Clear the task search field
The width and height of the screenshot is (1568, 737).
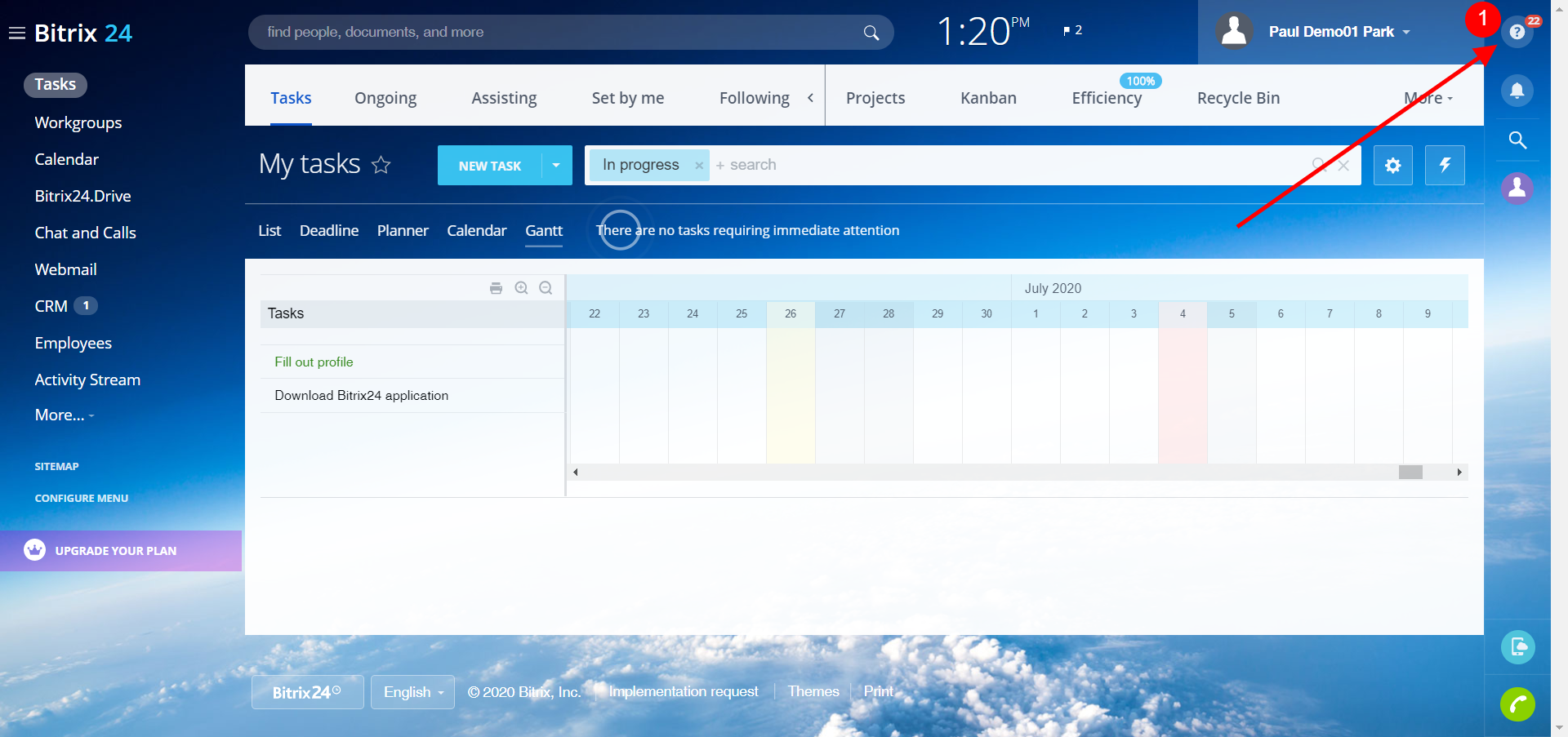[x=1343, y=166]
